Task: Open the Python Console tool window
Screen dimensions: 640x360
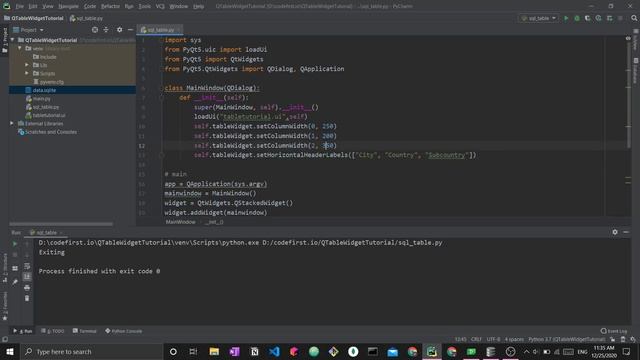Action: 123,331
